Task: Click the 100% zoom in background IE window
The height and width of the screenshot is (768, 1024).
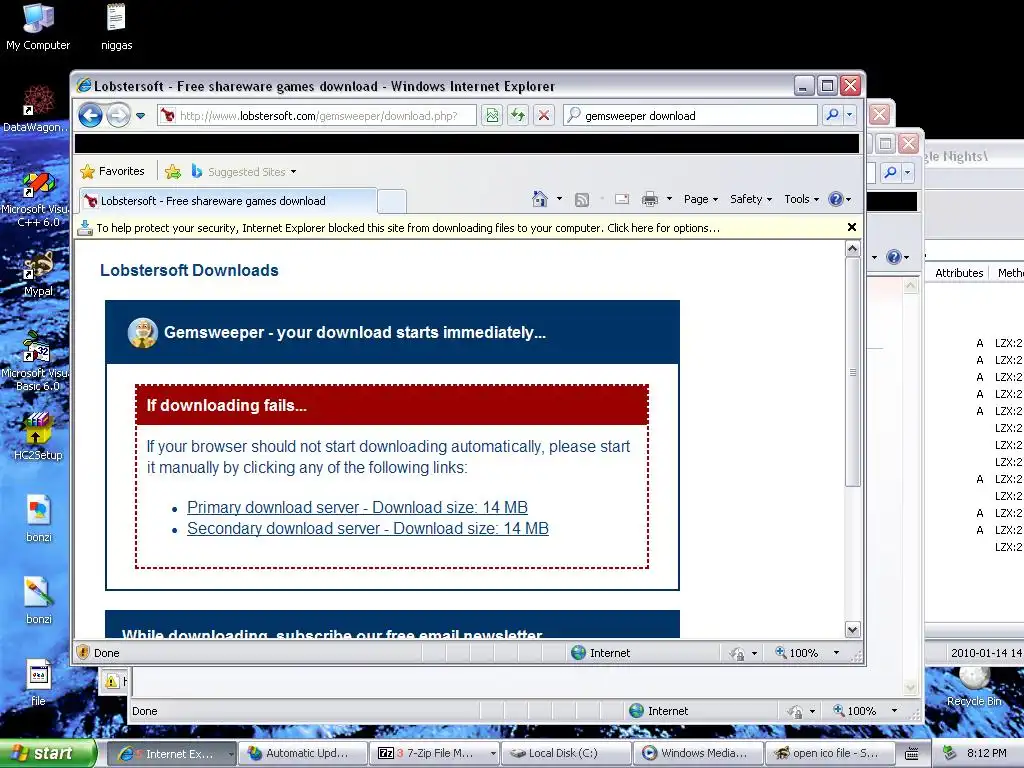Action: [x=855, y=711]
